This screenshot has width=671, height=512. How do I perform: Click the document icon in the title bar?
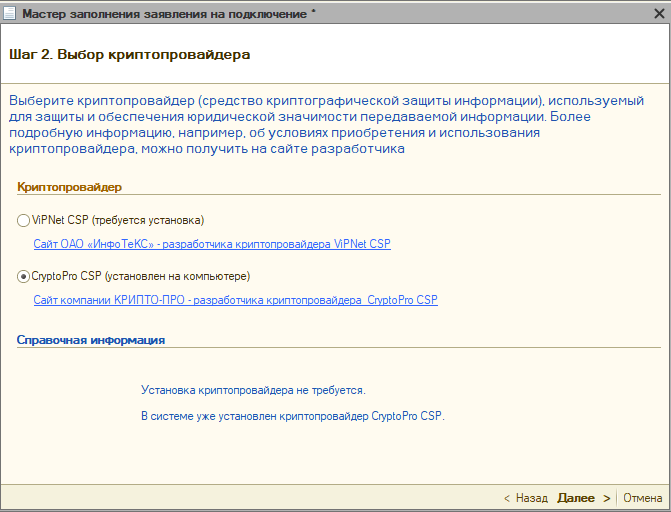10,14
